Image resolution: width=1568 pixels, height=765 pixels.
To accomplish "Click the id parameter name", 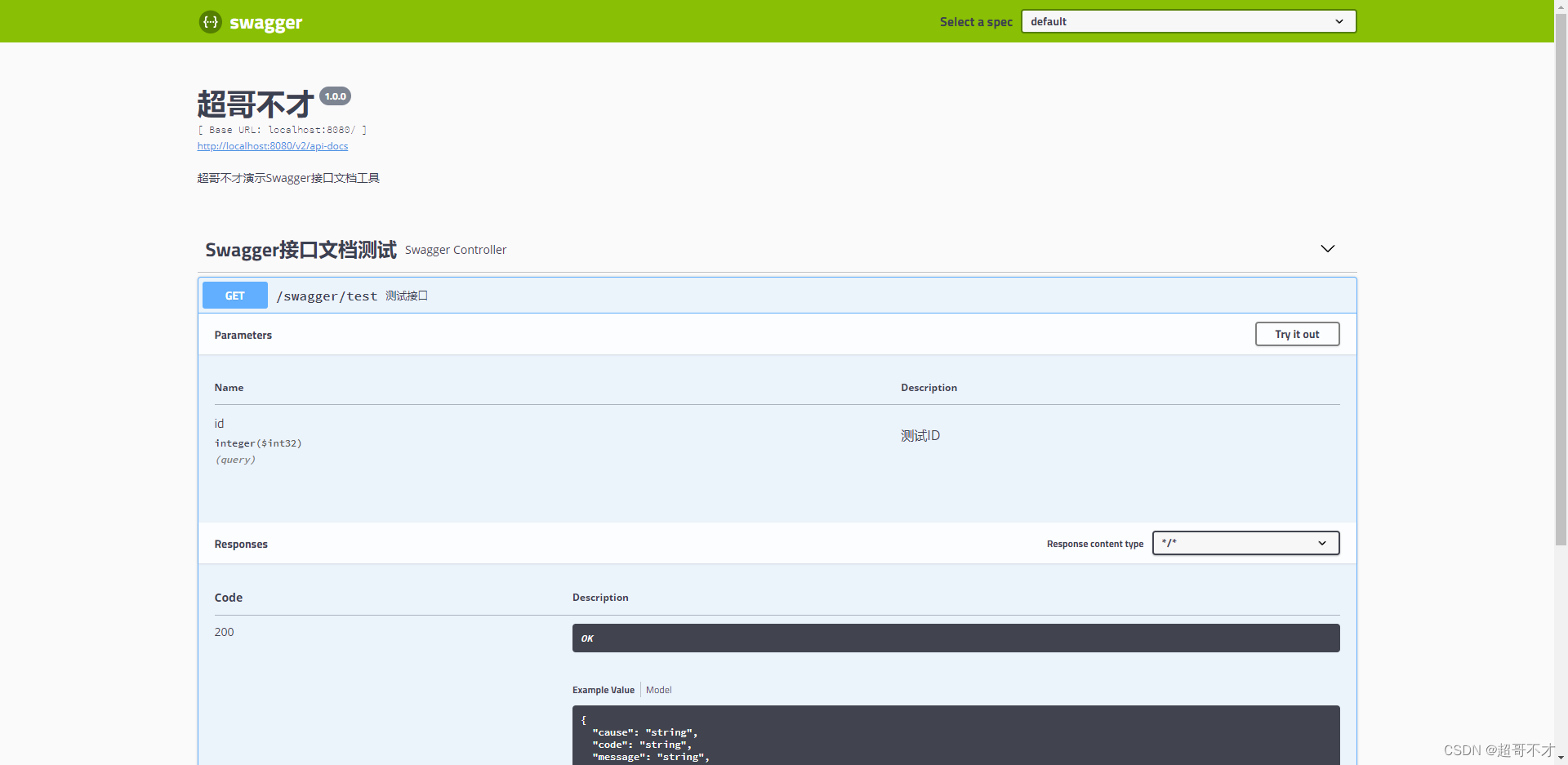I will coord(219,424).
